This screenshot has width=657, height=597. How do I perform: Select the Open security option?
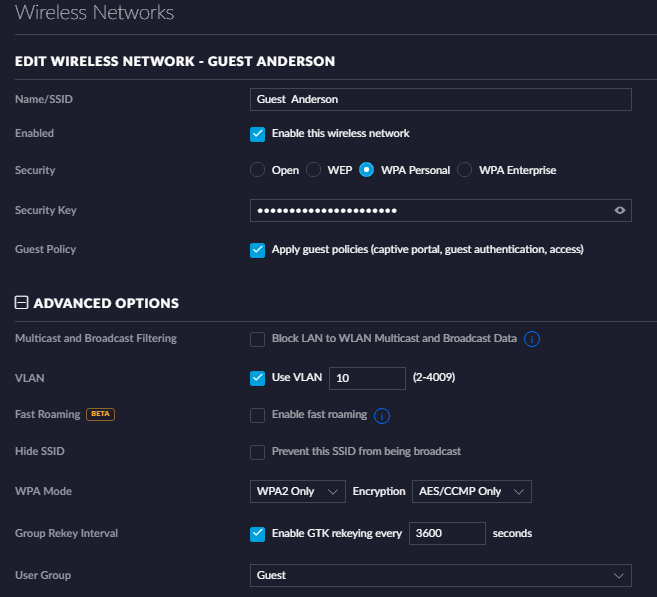click(x=257, y=170)
